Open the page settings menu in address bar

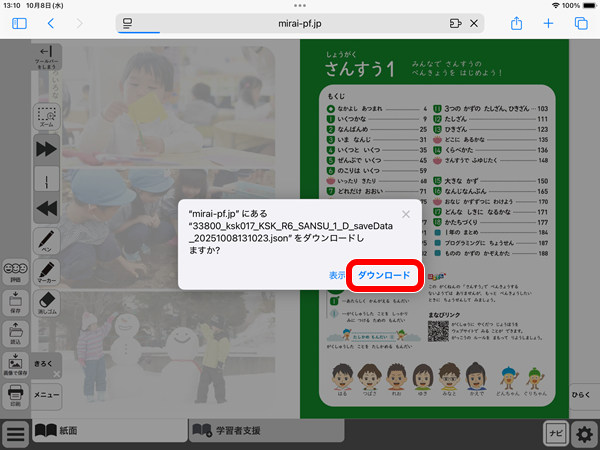pos(127,24)
